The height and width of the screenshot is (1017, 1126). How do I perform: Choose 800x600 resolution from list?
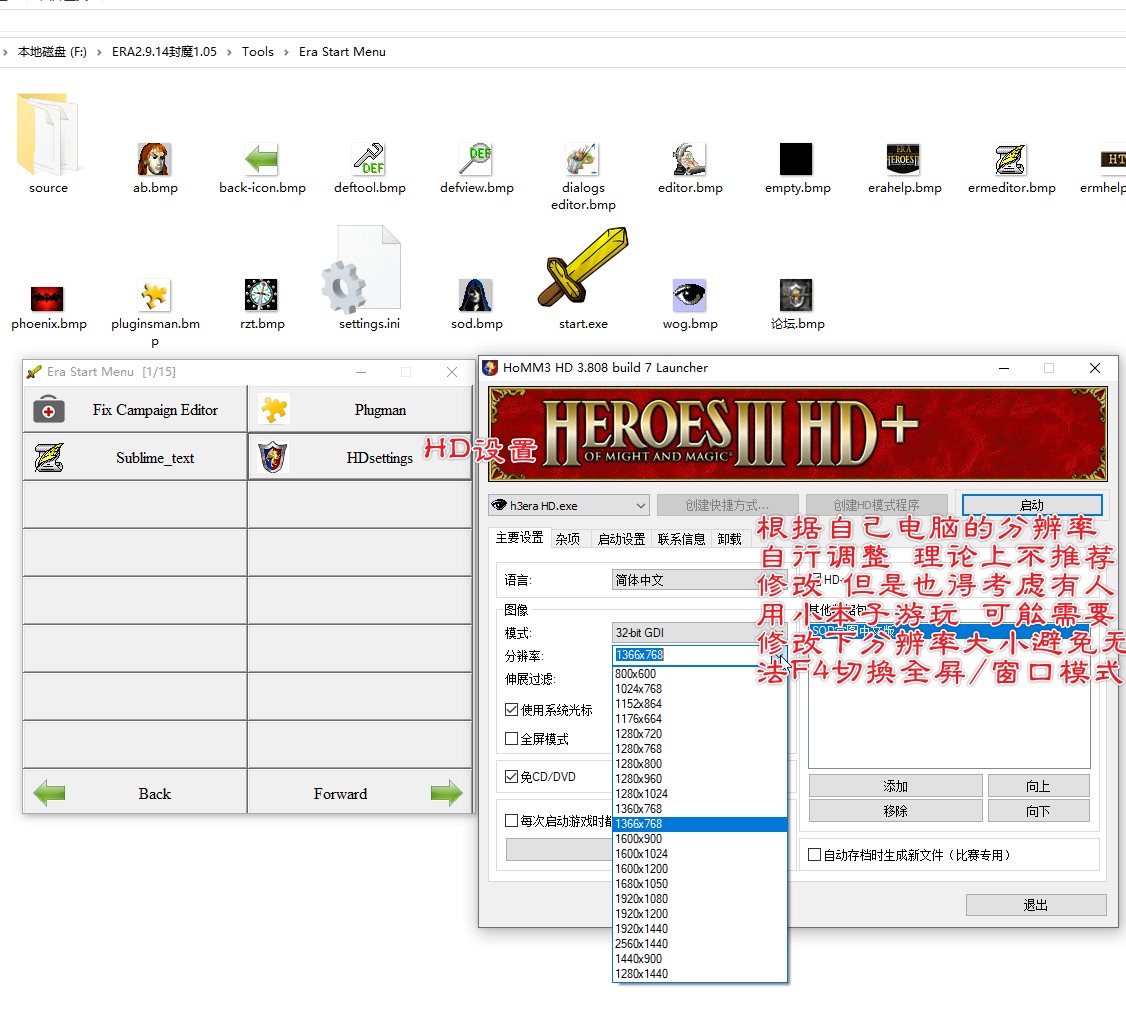pyautogui.click(x=700, y=674)
